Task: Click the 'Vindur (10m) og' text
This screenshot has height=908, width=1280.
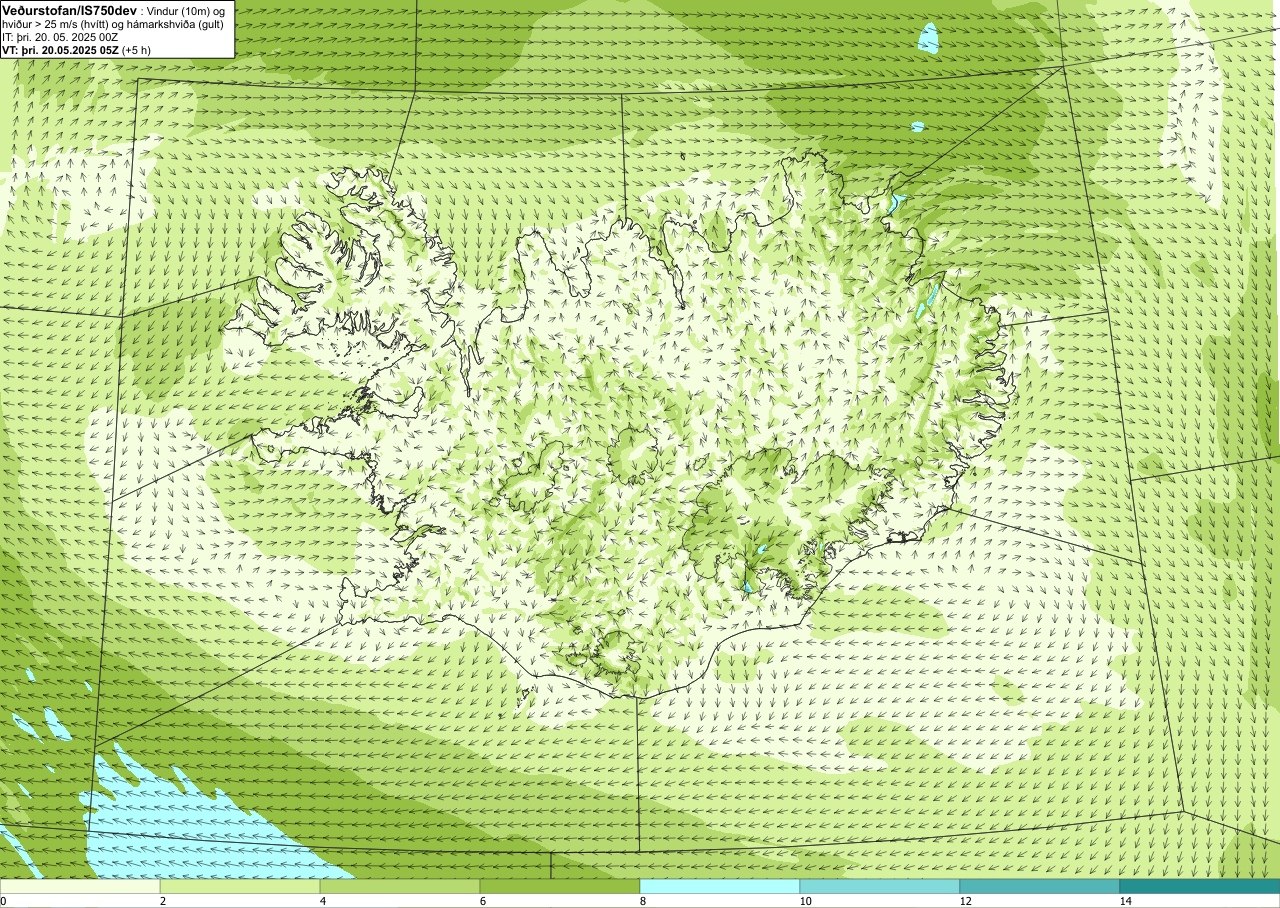Action: pyautogui.click(x=188, y=11)
